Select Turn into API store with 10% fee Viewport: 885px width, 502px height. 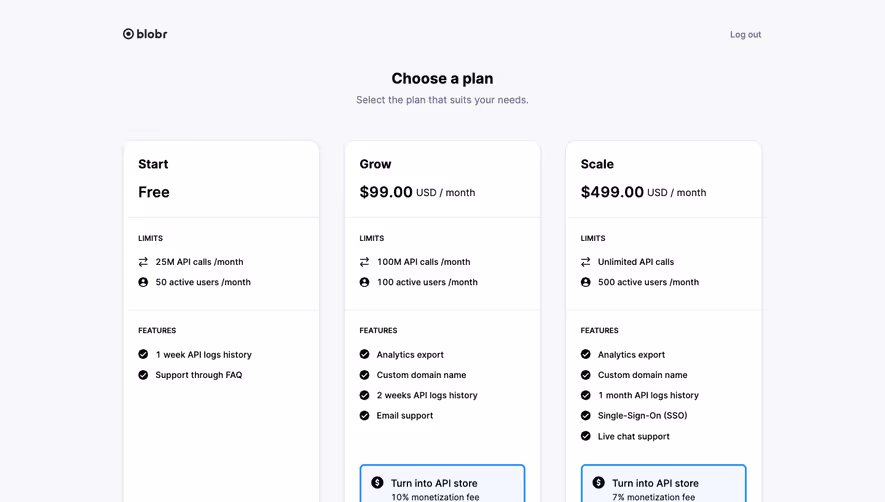442,483
